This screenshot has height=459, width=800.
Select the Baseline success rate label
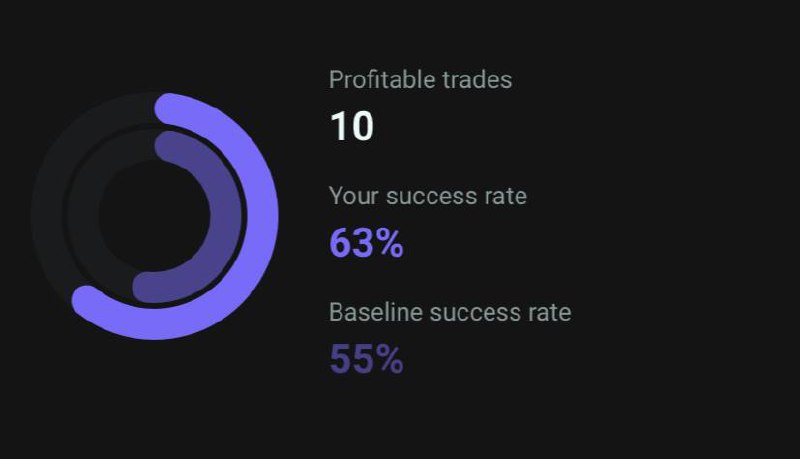click(450, 312)
